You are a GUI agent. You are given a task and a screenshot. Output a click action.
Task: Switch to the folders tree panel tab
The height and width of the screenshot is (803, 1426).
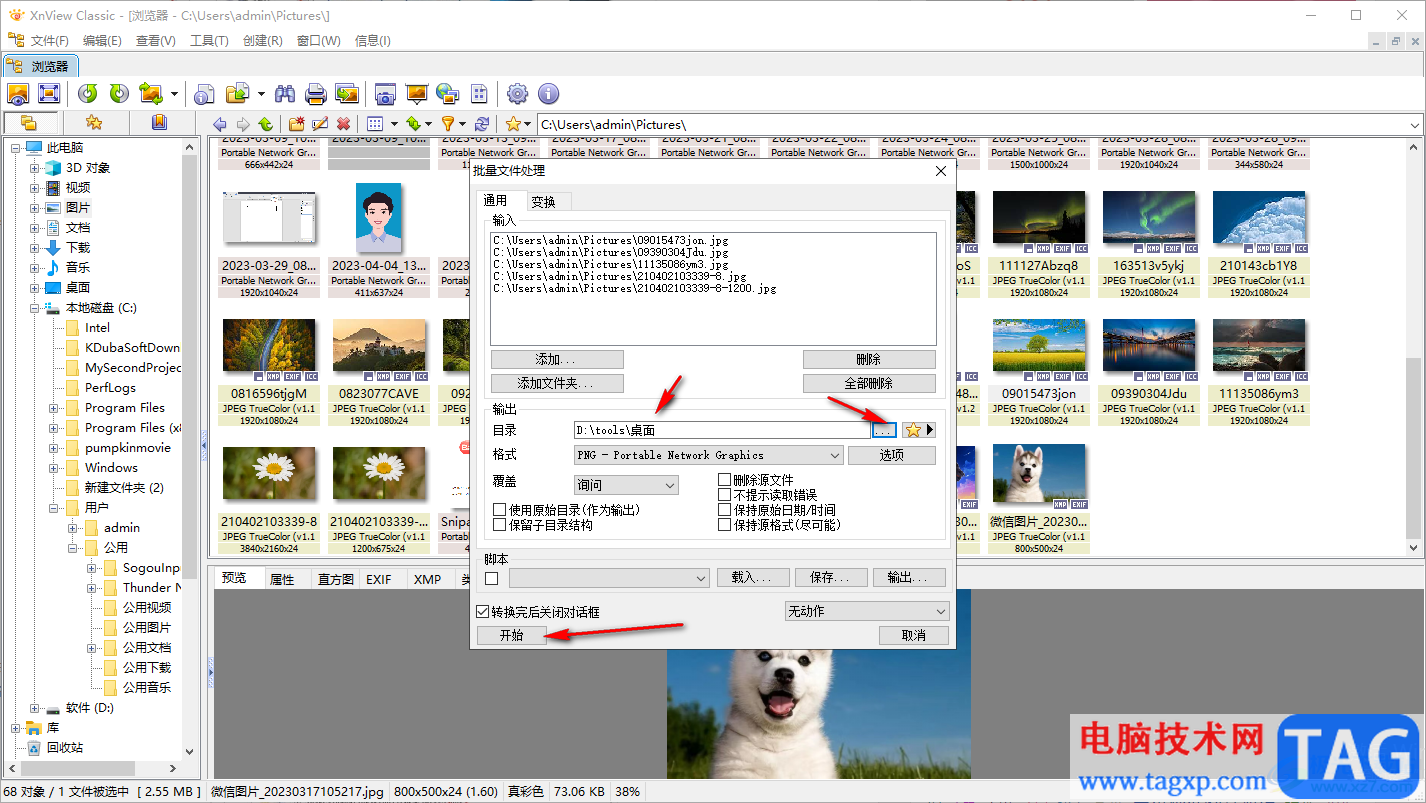[29, 123]
